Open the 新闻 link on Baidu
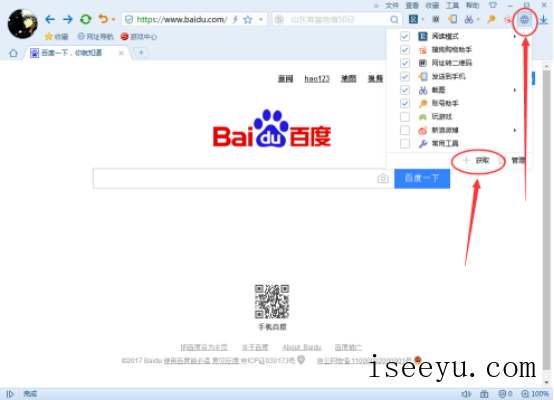 tap(285, 78)
